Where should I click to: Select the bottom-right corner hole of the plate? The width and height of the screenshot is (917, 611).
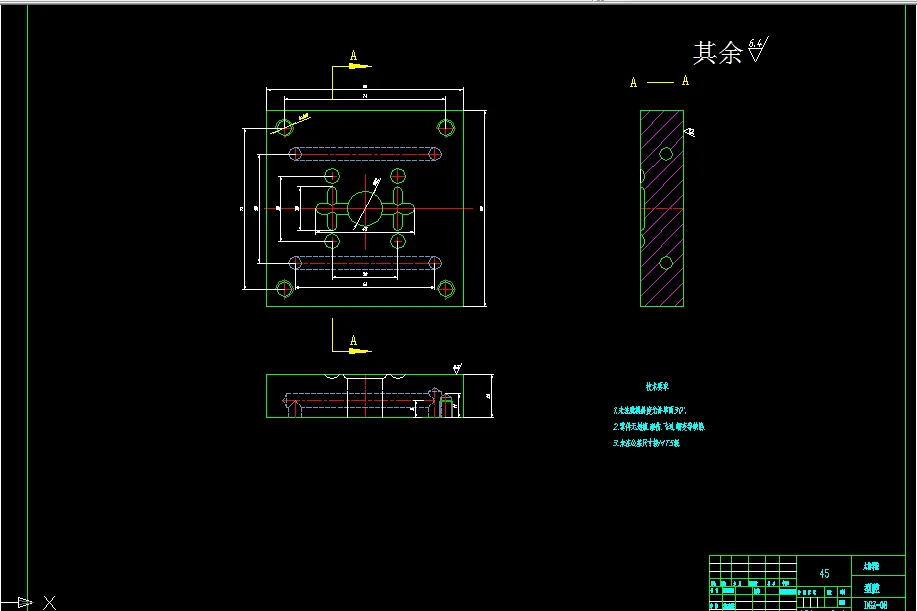pyautogui.click(x=446, y=288)
